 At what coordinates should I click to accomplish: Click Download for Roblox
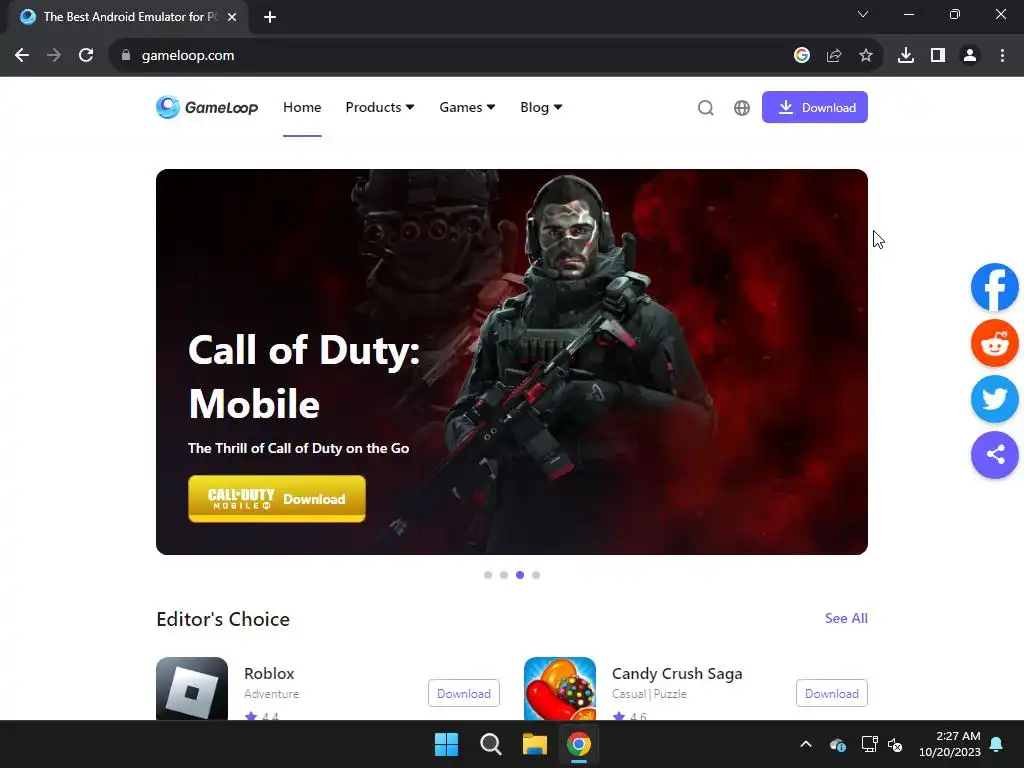click(464, 694)
